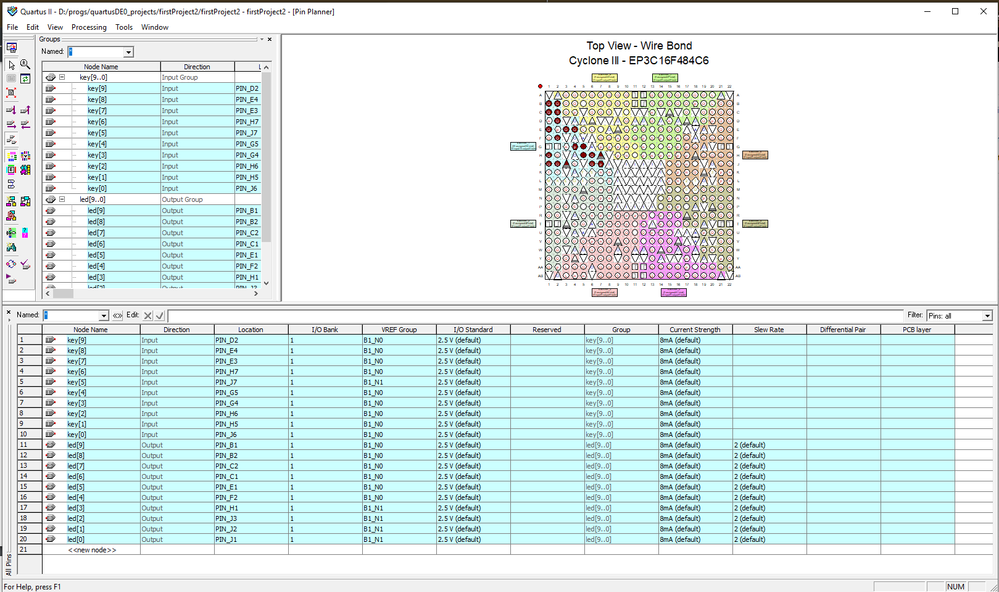Click the VREF Group column header
Image resolution: width=999 pixels, height=592 pixels.
click(399, 329)
